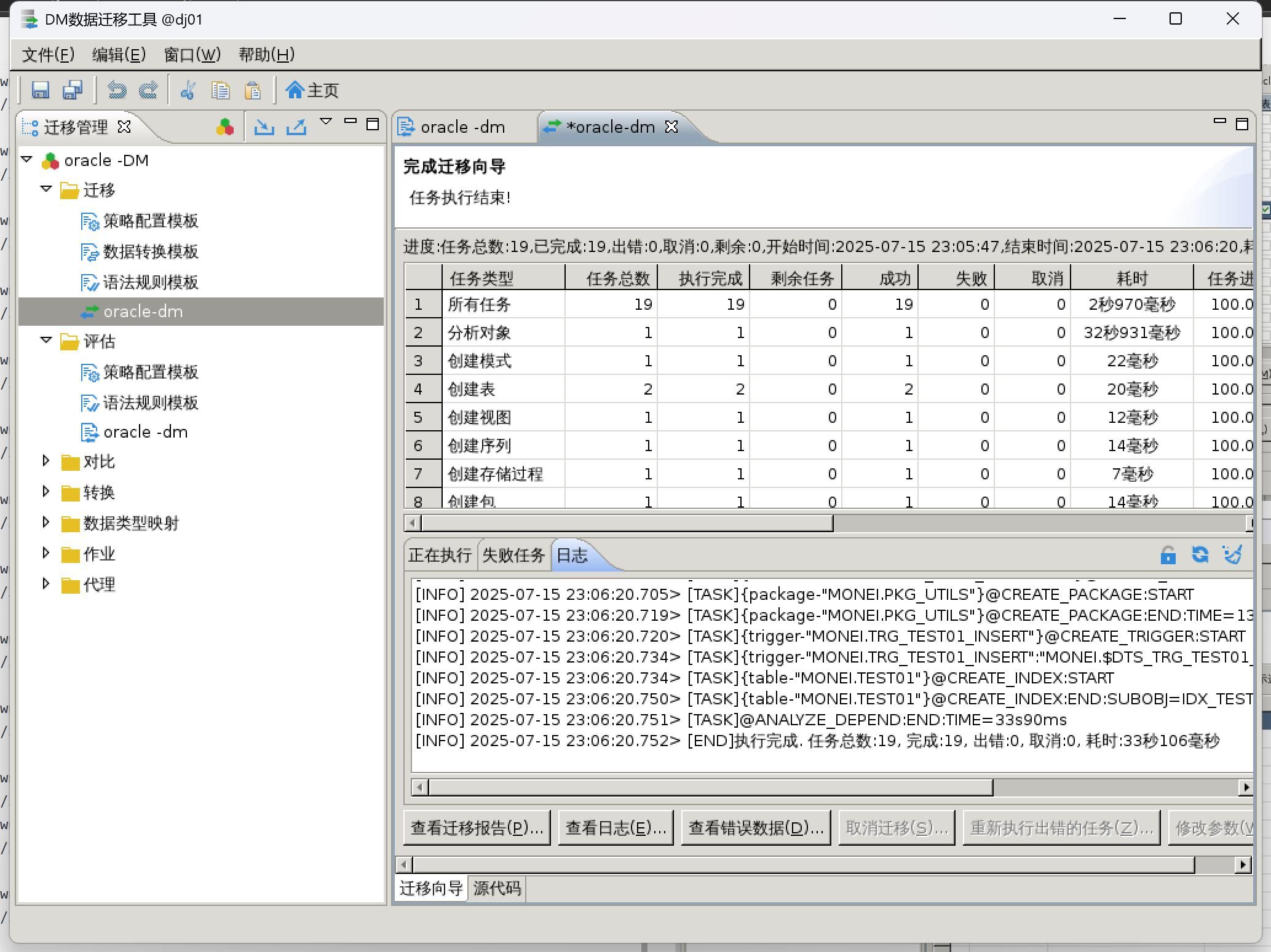Expand the 对比 folder

(x=46, y=461)
